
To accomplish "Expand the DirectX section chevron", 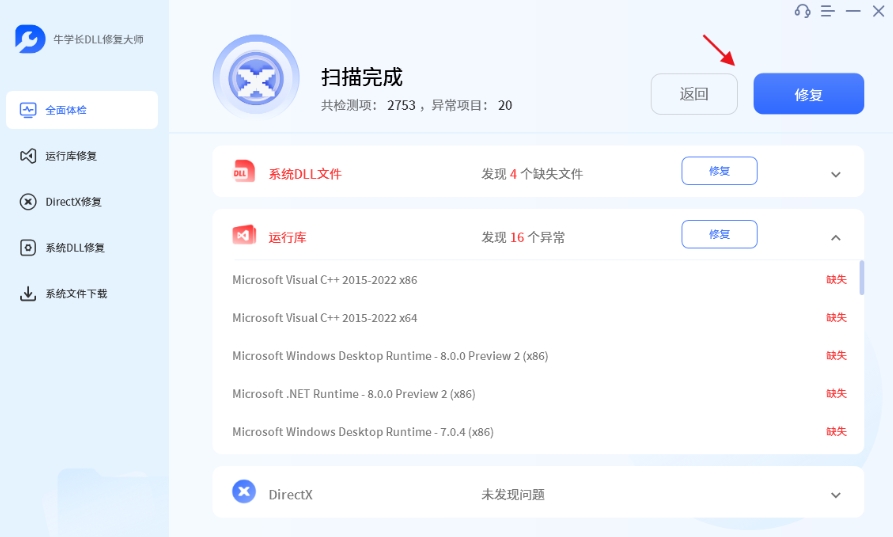I will (835, 495).
